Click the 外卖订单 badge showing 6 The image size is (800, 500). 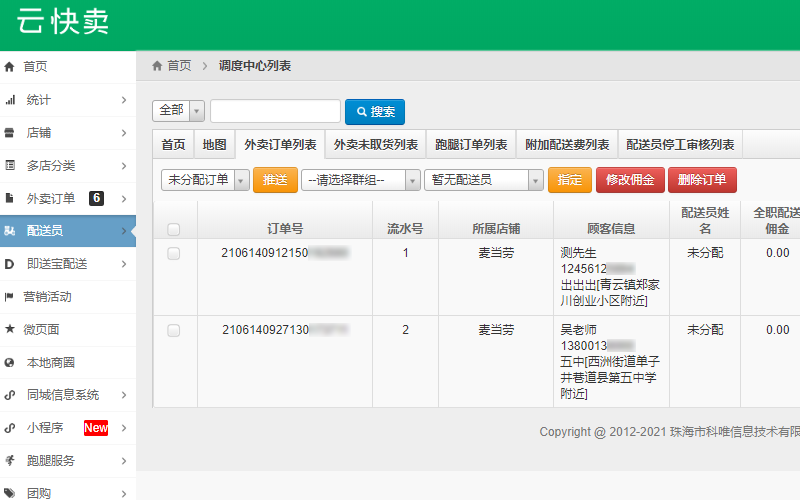point(96,198)
